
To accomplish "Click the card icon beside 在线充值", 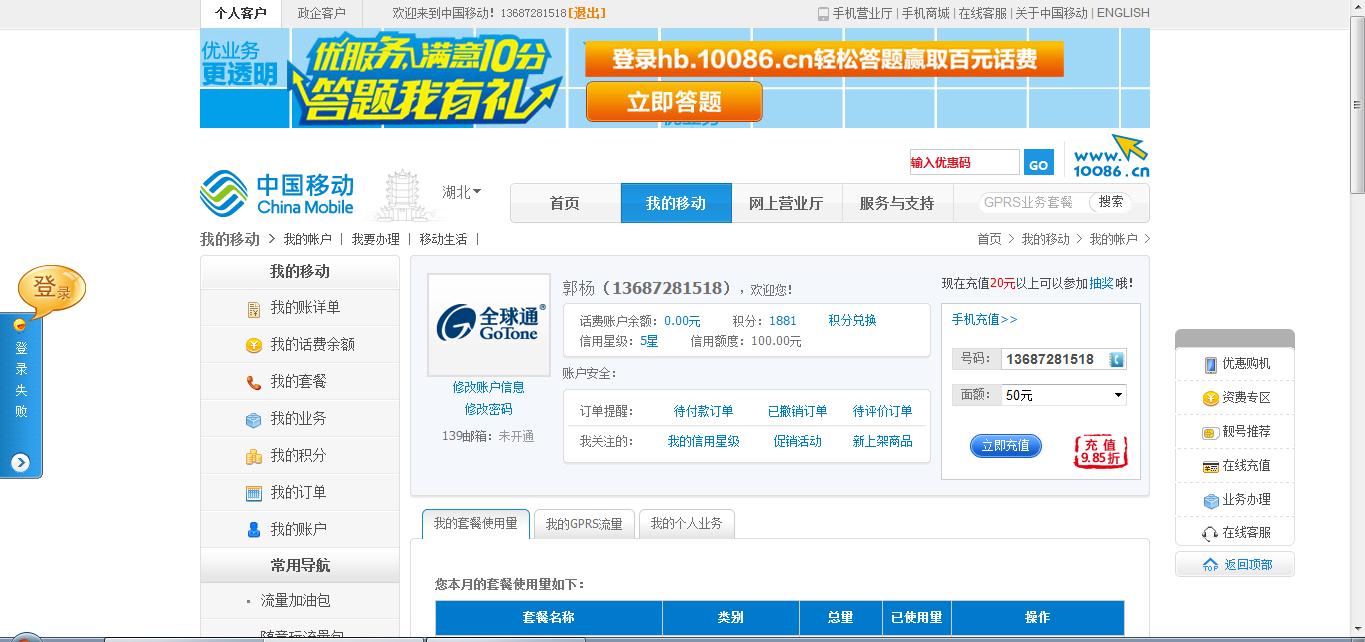I will (x=1210, y=466).
